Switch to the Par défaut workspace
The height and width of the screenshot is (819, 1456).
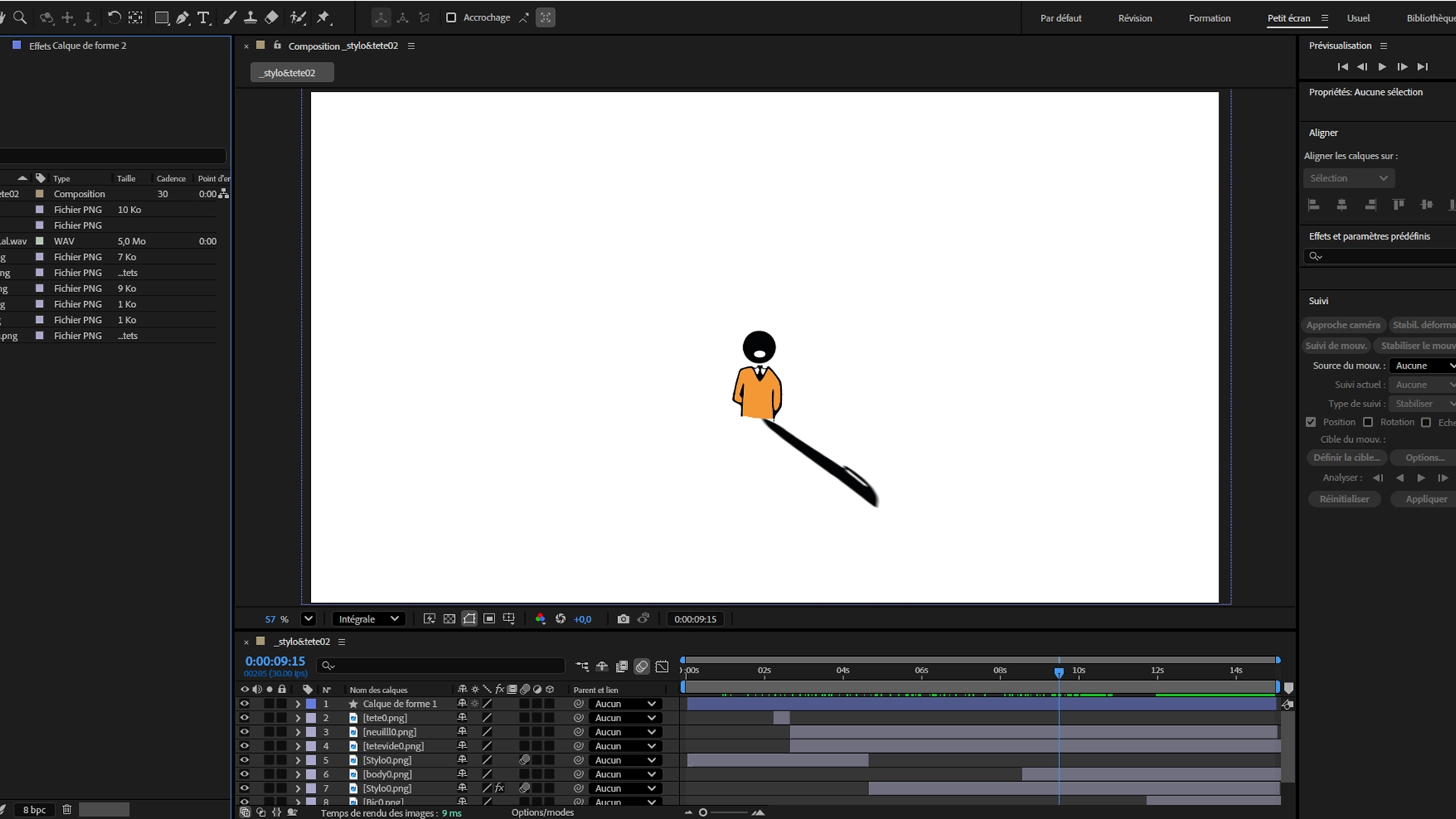[x=1061, y=18]
